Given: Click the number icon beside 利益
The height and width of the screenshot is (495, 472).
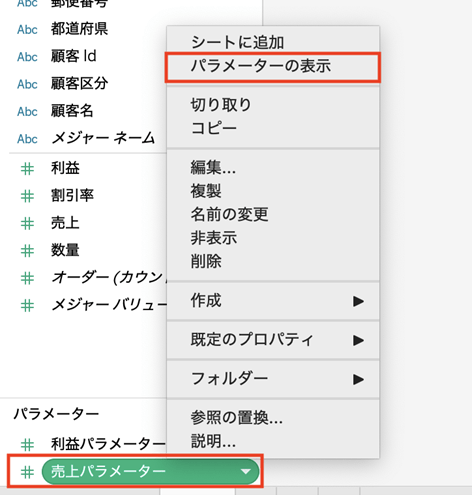Looking at the screenshot, I should (x=27, y=169).
